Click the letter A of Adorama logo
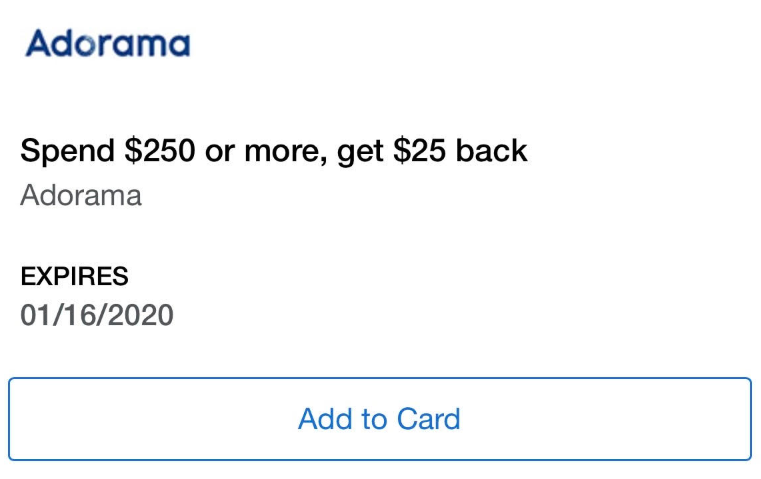The height and width of the screenshot is (479, 761). coord(38,43)
